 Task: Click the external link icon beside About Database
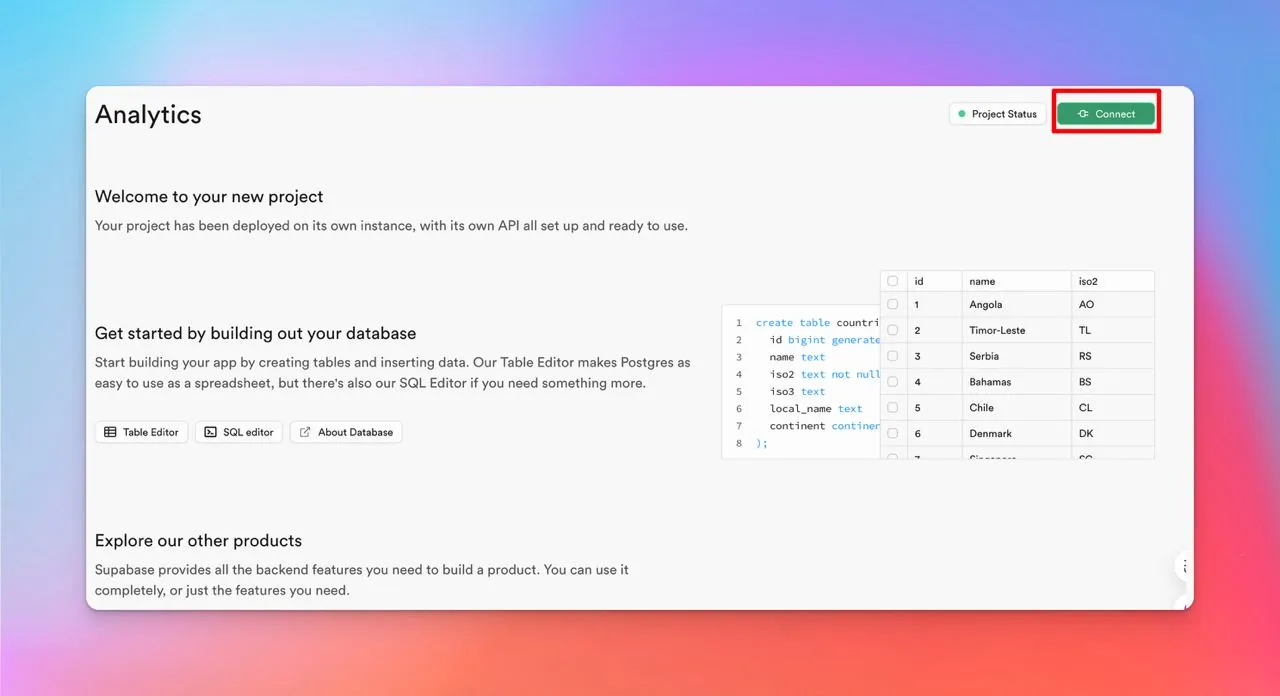(x=305, y=432)
